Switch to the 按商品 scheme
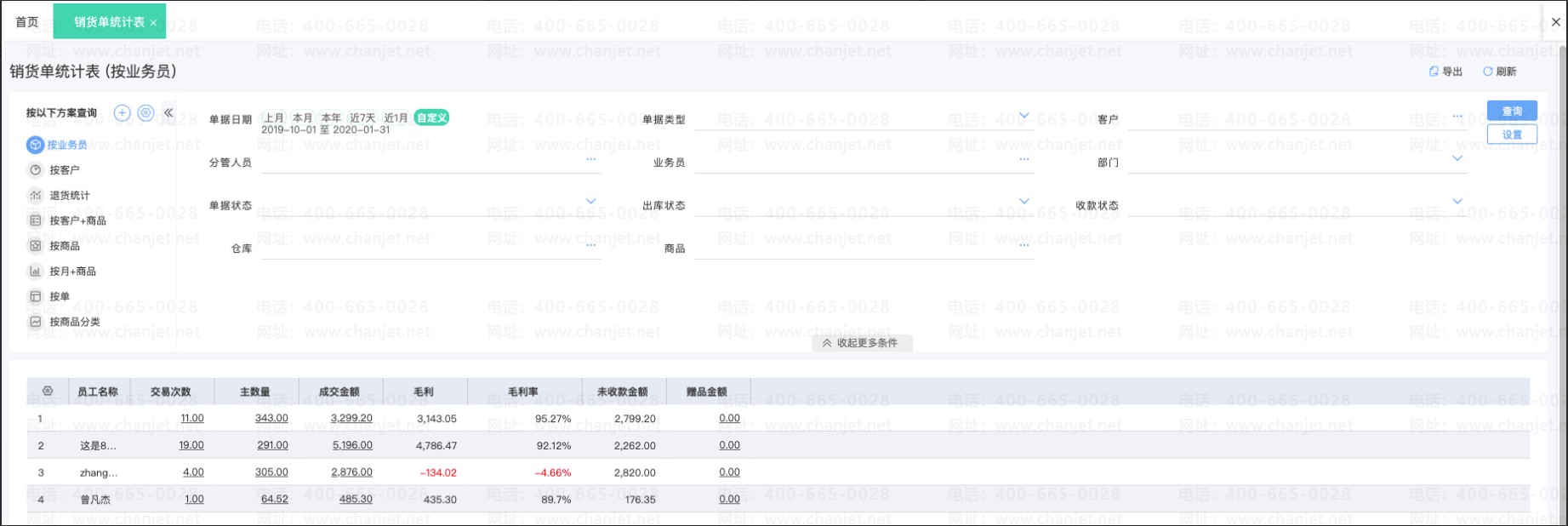 (55, 246)
